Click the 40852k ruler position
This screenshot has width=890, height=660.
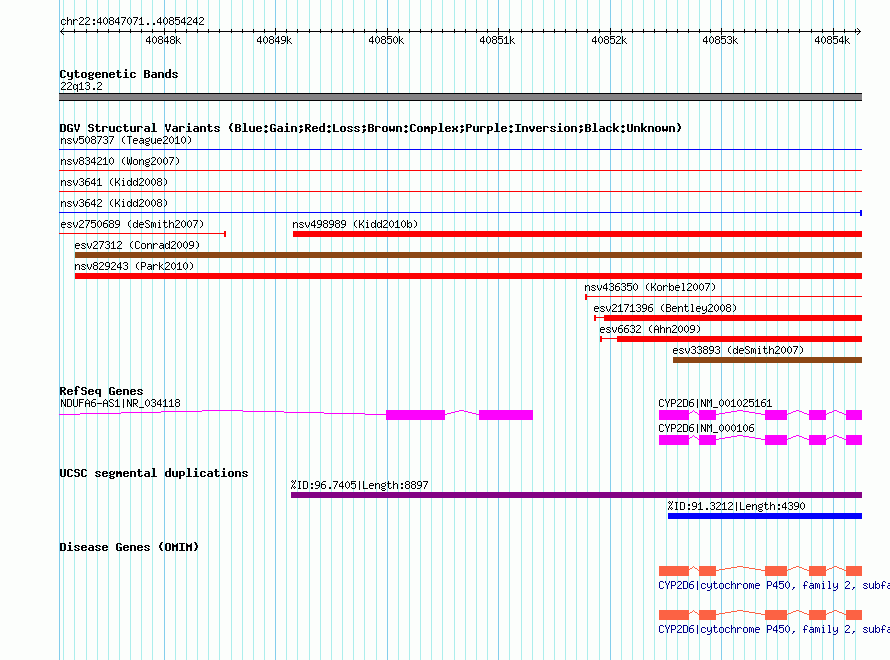[x=609, y=40]
